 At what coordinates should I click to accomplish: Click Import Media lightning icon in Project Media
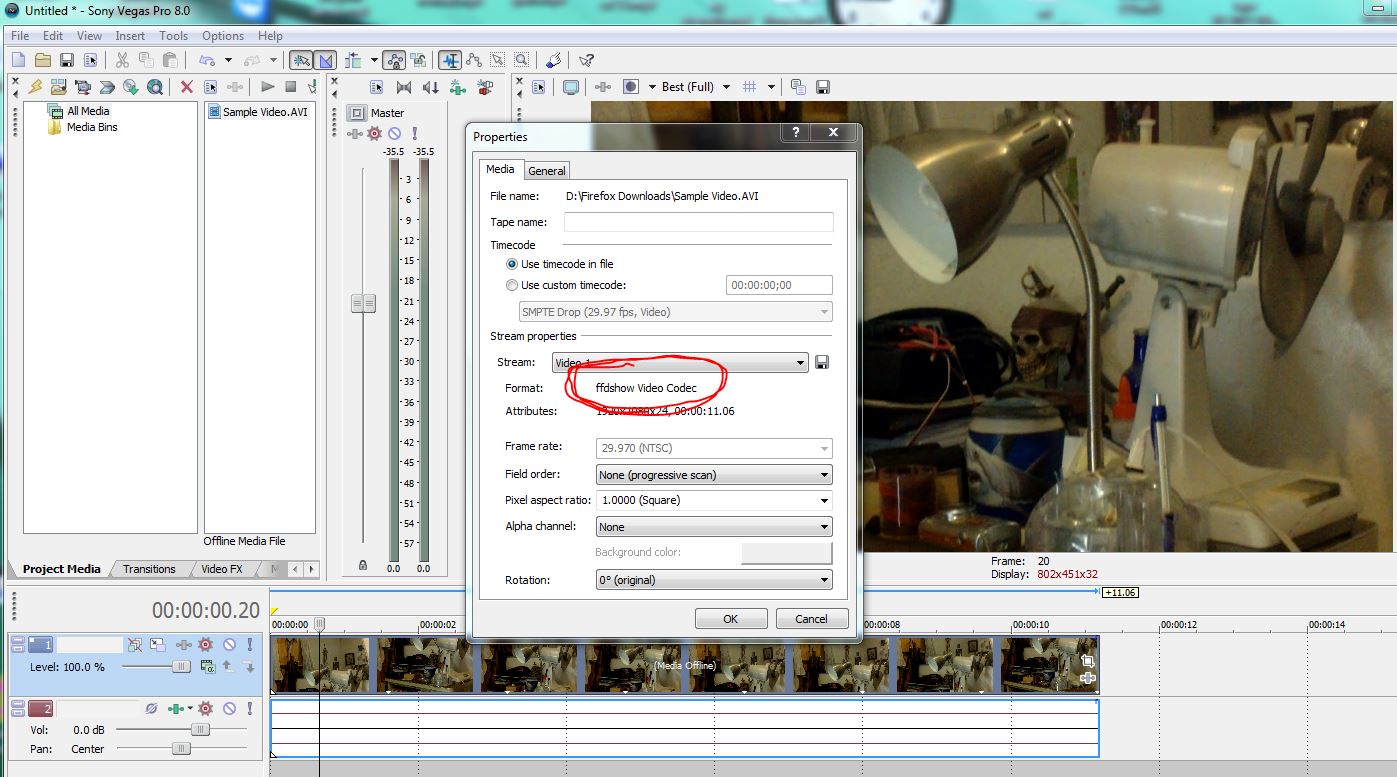click(36, 87)
